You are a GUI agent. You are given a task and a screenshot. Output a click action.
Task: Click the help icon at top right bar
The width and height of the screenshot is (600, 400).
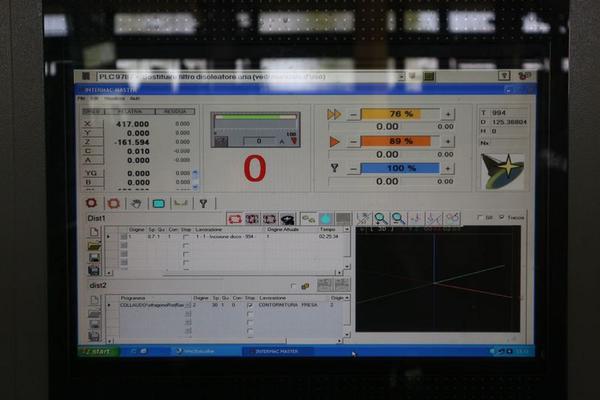pyautogui.click(x=504, y=76)
